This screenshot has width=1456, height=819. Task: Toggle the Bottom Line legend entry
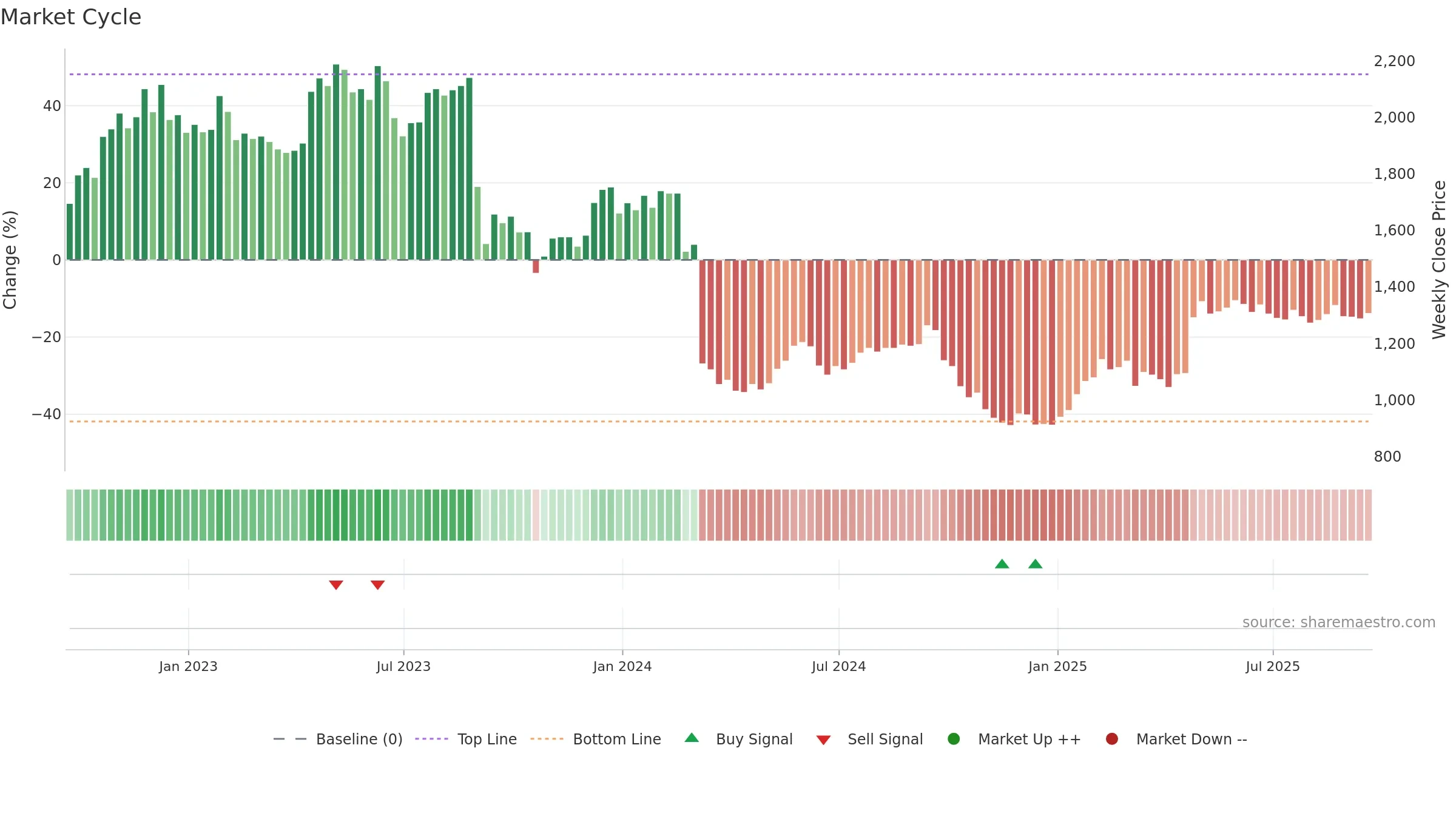(596, 739)
